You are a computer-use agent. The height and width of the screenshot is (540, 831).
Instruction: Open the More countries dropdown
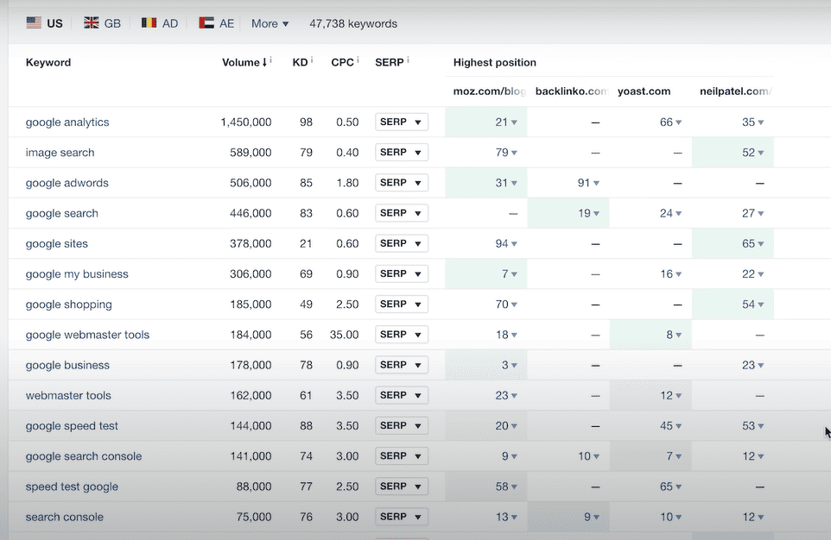(270, 23)
